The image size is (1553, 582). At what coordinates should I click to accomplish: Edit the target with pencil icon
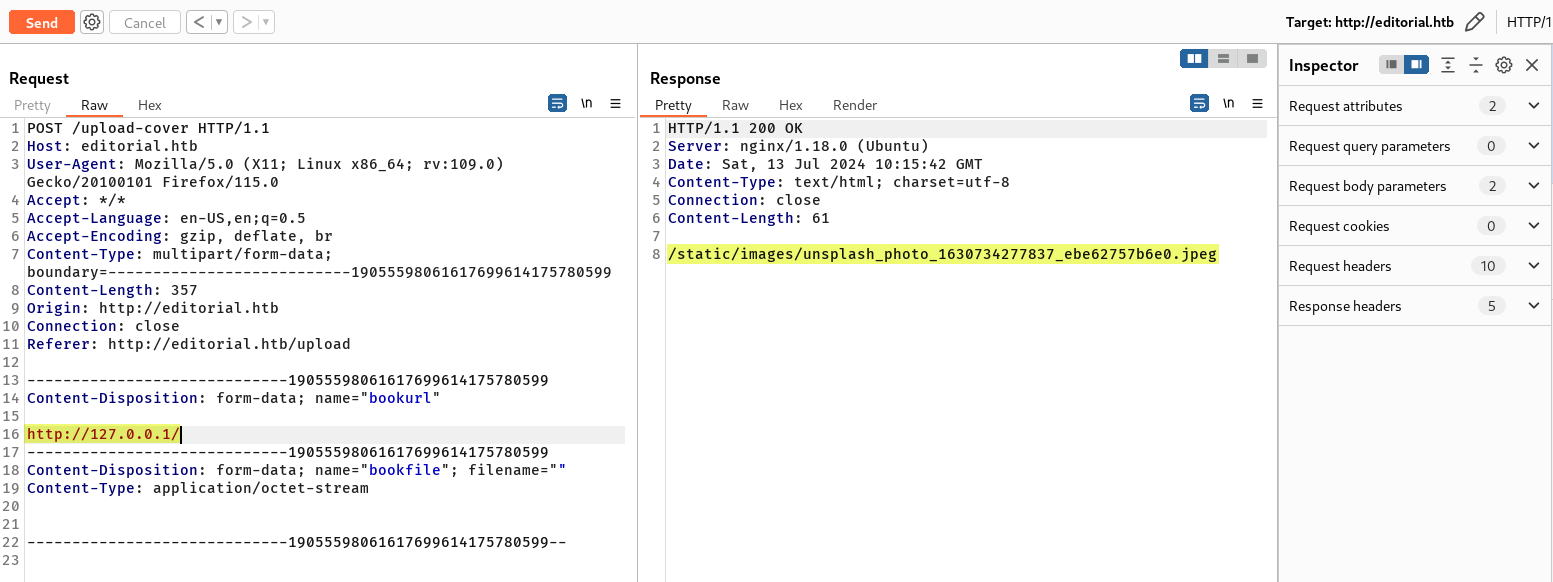click(x=1474, y=22)
